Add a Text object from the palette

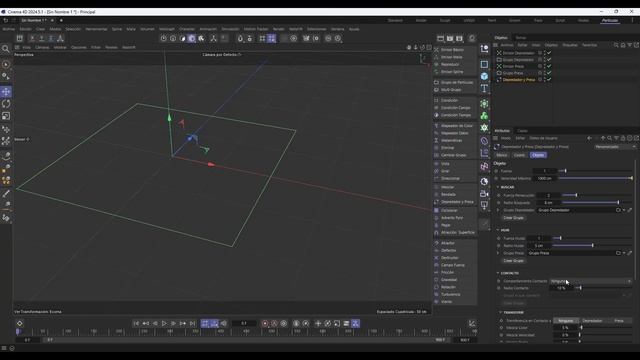coord(484,88)
